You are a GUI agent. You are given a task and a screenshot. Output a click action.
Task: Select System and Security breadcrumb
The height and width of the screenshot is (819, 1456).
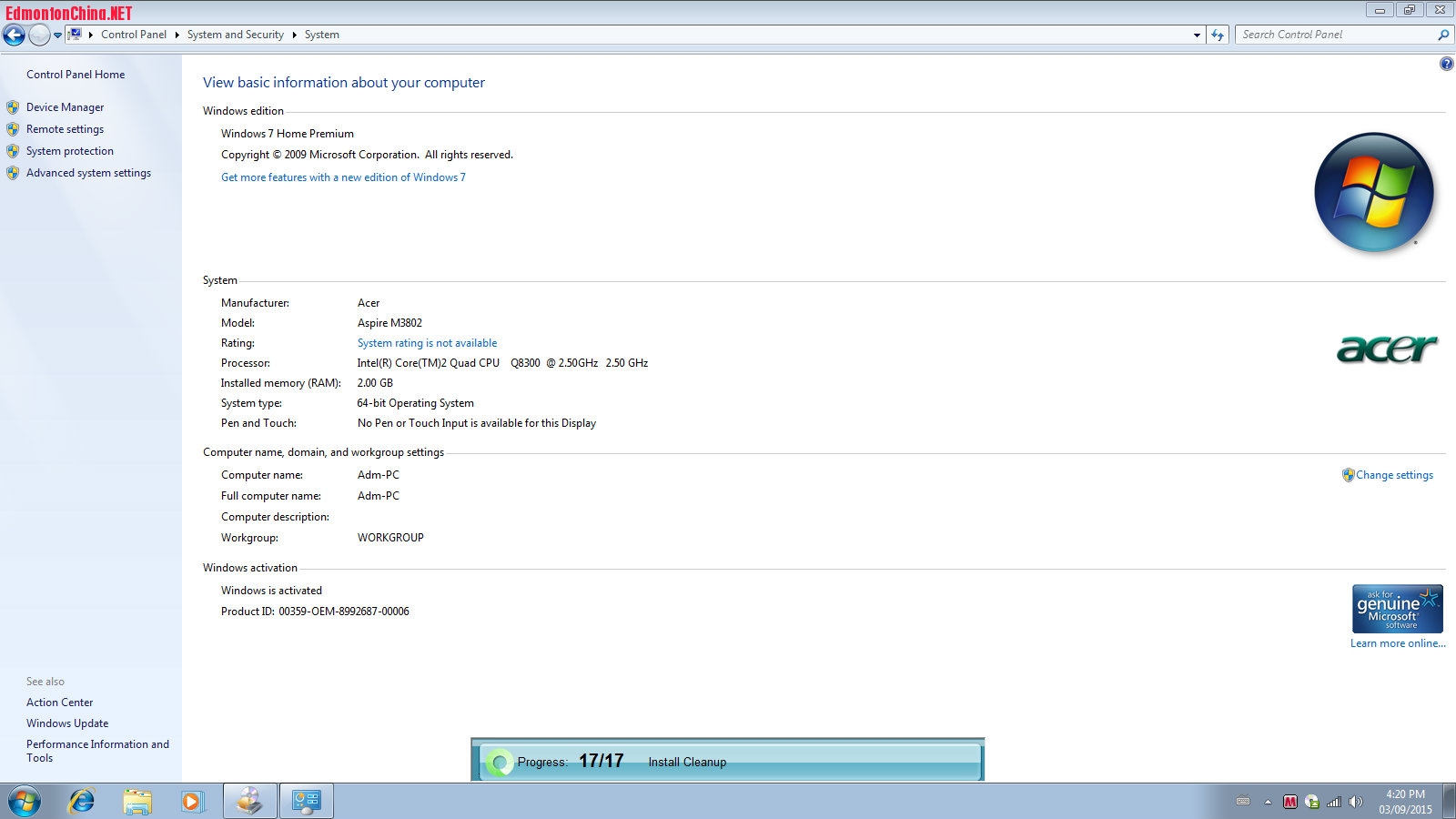click(x=235, y=35)
